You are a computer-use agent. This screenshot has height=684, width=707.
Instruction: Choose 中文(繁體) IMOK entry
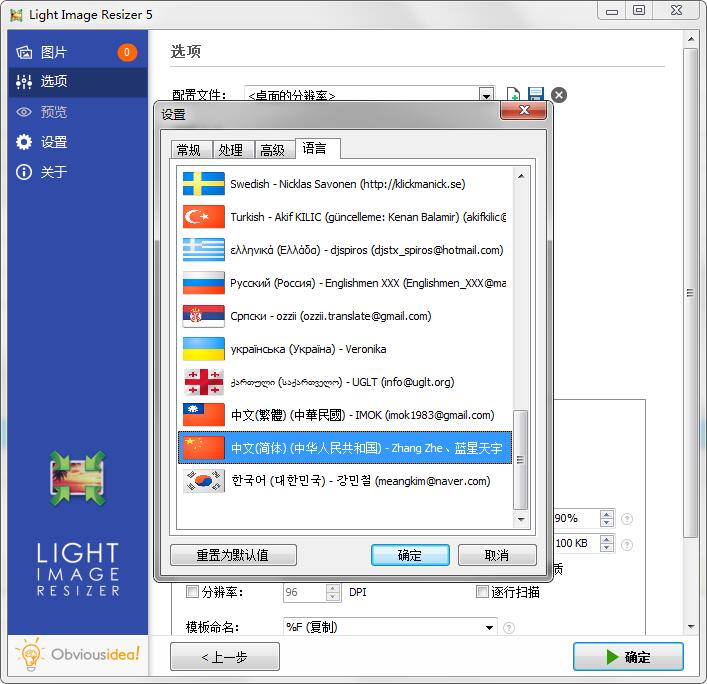(345, 415)
